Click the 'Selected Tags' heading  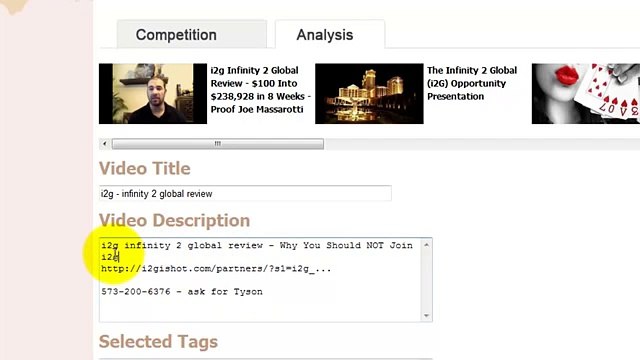pyautogui.click(x=158, y=342)
